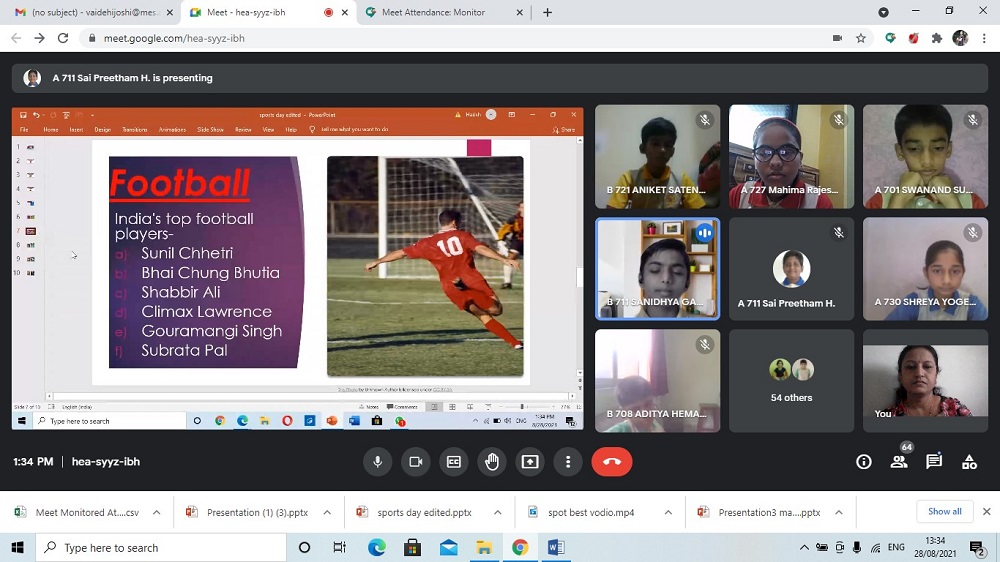Toggle closed captions in Meet
The width and height of the screenshot is (1000, 562).
(453, 462)
